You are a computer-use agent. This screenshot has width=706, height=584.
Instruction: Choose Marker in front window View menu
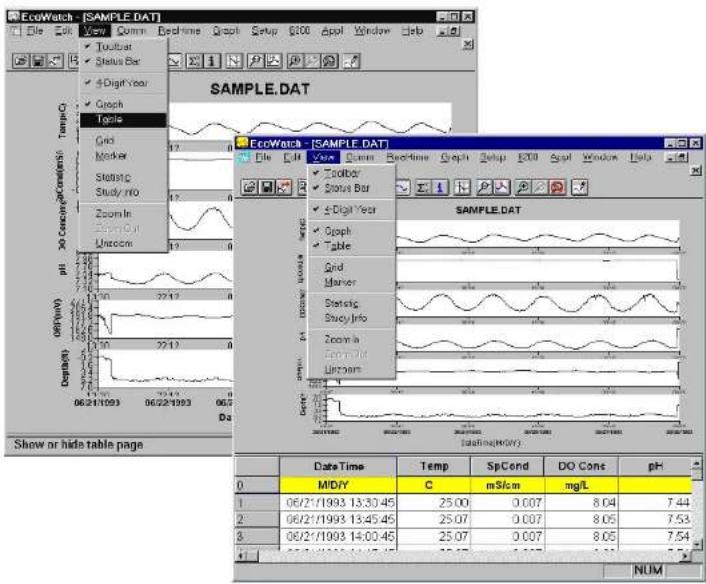click(x=351, y=282)
